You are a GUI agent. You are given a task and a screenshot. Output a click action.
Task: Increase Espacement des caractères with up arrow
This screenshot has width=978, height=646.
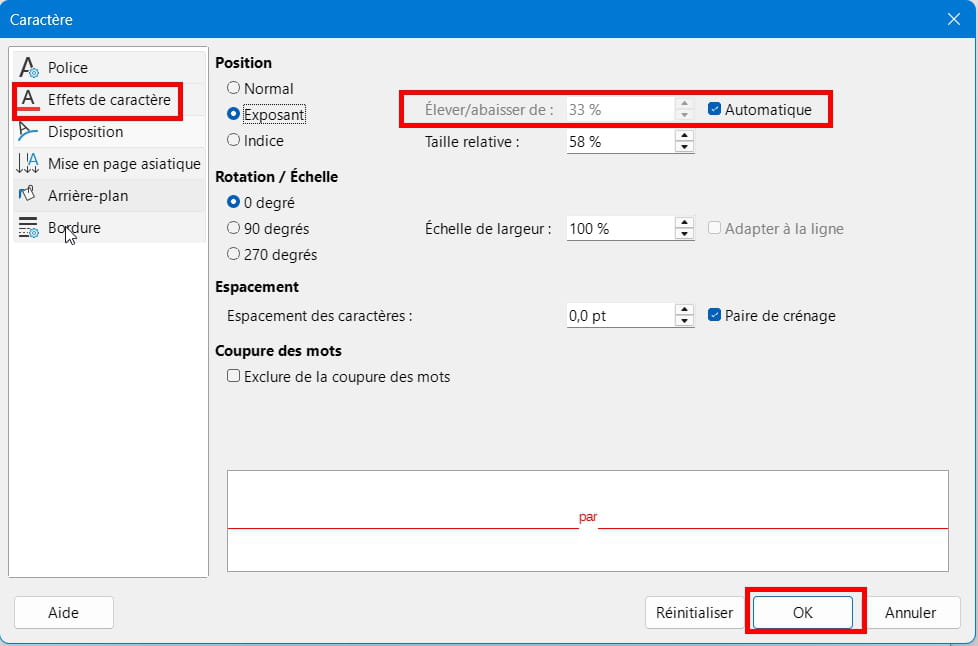coord(685,310)
